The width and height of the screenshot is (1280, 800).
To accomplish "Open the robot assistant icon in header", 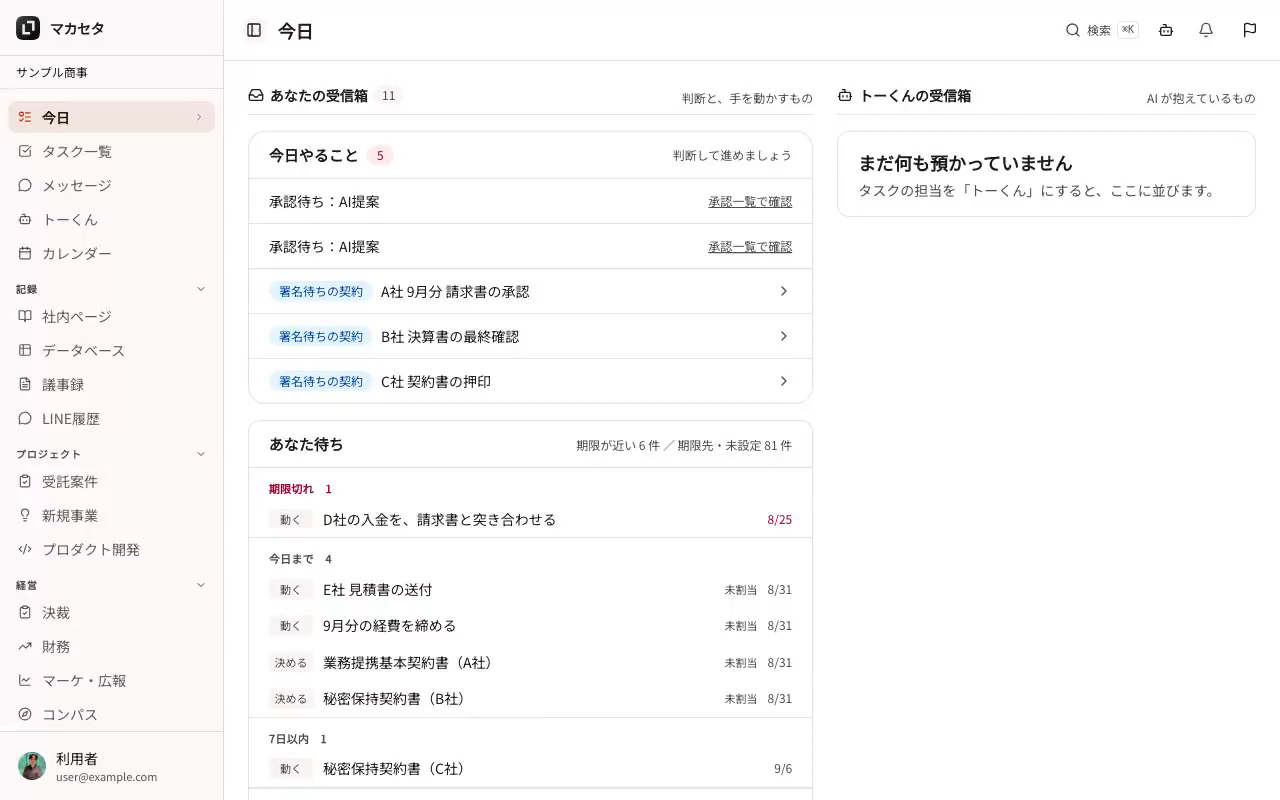I will click(1166, 30).
